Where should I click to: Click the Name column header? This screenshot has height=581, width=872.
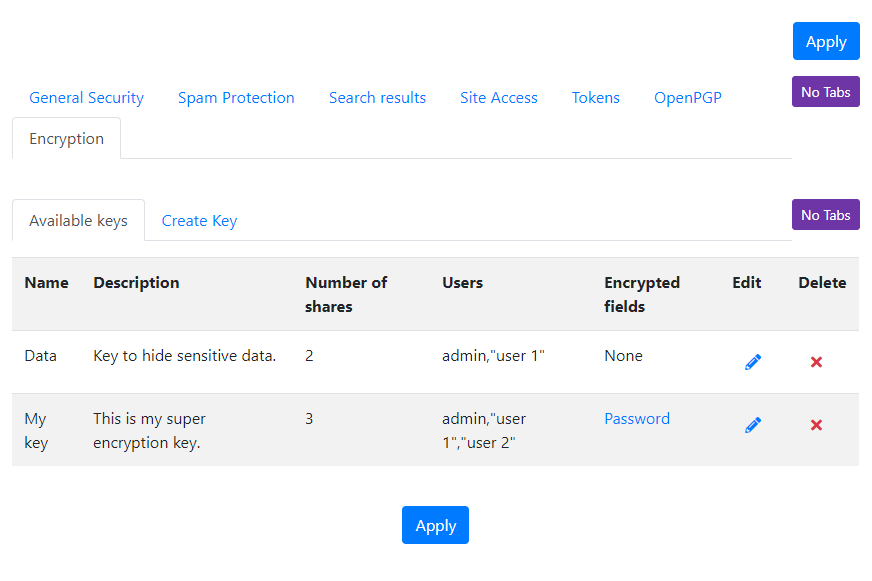47,282
